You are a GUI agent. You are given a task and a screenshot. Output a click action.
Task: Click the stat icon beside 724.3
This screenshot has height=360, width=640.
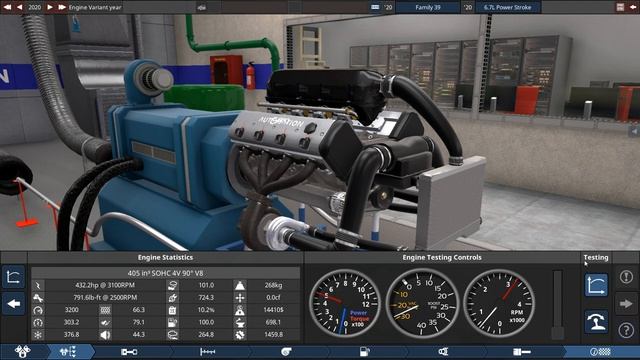[173, 298]
